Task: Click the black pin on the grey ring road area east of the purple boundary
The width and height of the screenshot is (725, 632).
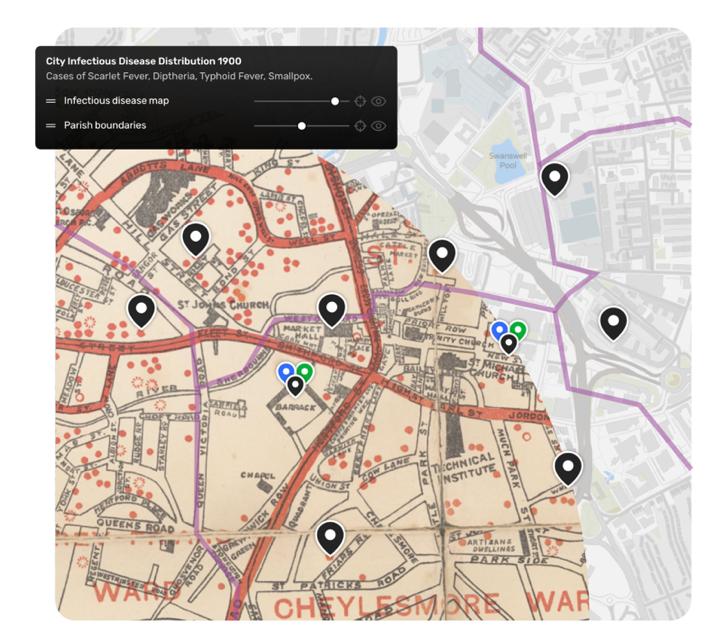Action: pos(613,324)
